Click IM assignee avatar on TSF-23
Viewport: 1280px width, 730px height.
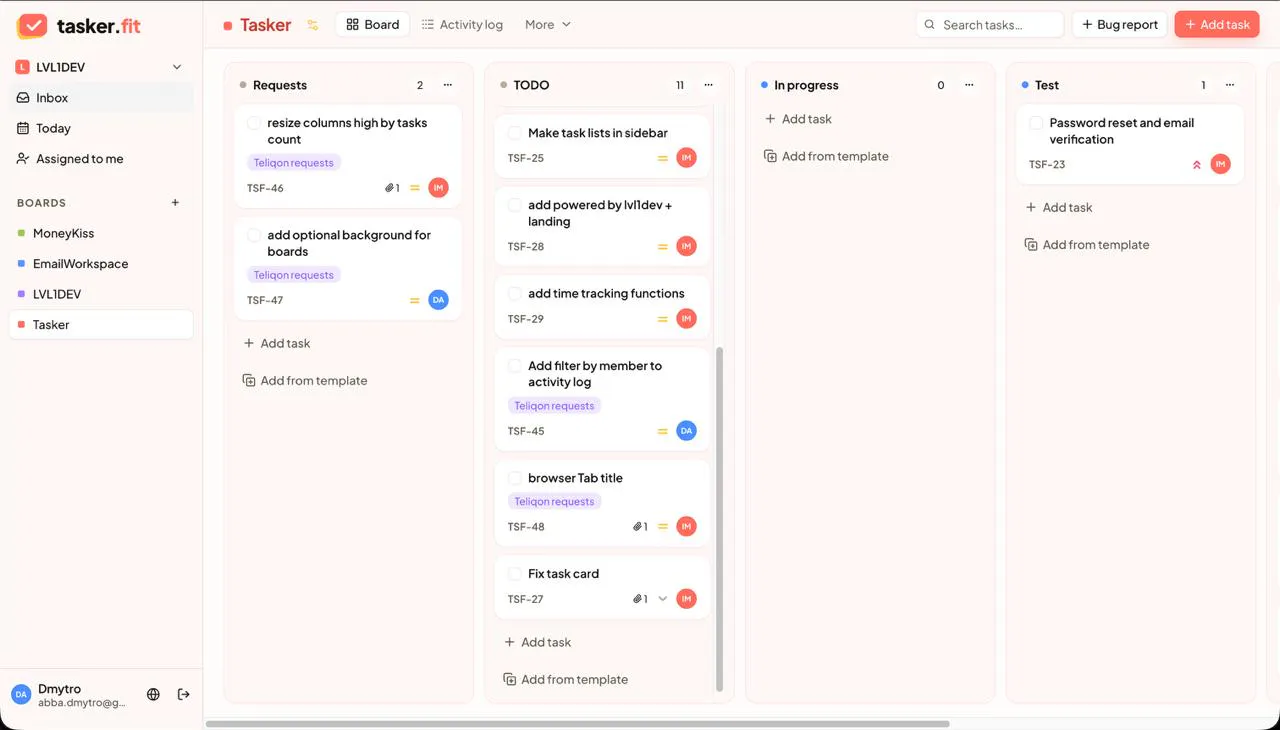click(1220, 164)
